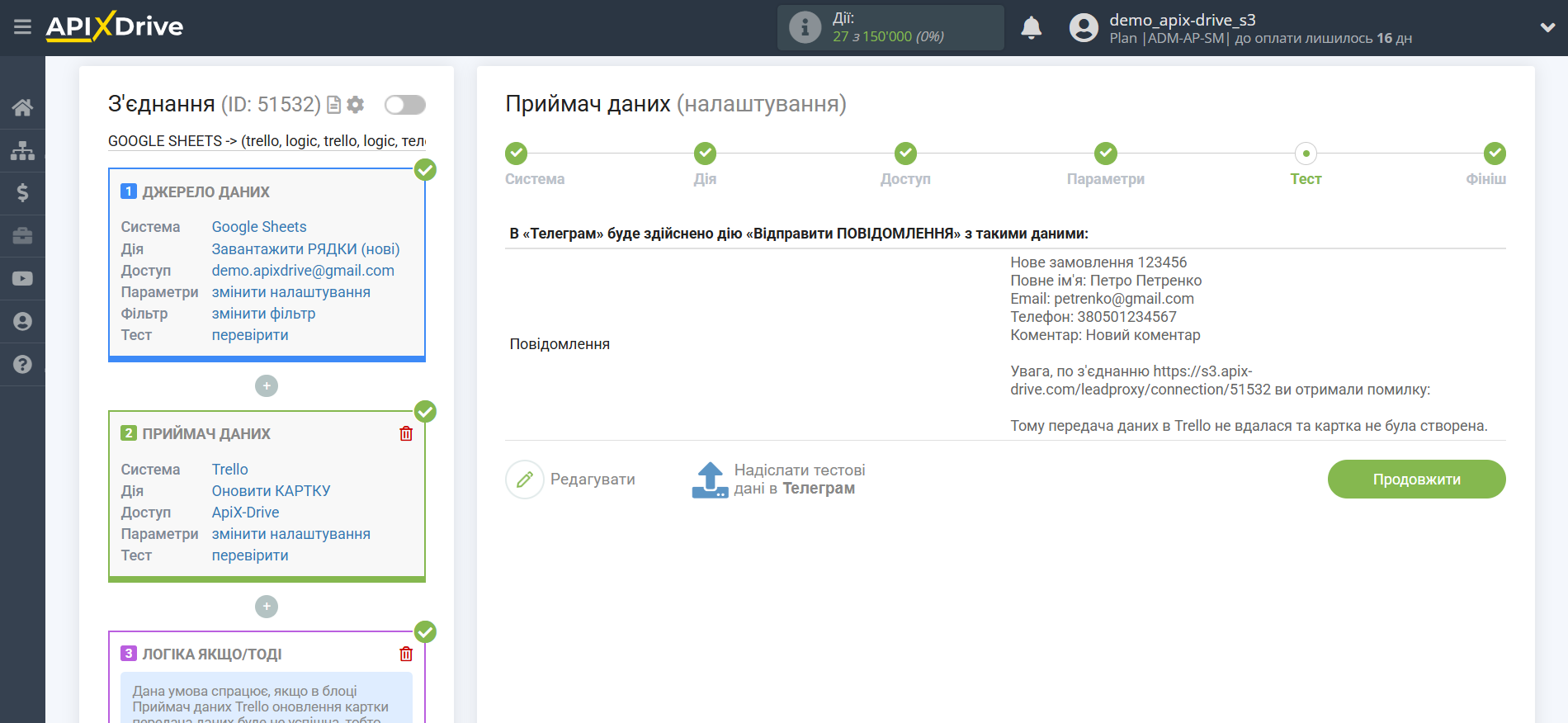1568x723 pixels.
Task: Click source block 'перевірити' test link
Action: [250, 335]
